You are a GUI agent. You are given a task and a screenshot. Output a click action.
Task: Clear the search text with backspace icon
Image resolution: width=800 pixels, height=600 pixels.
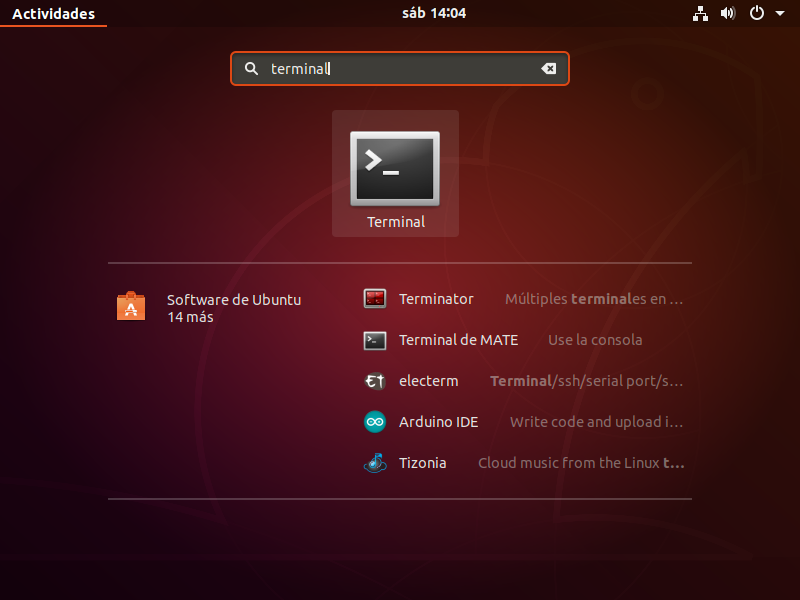click(x=548, y=68)
